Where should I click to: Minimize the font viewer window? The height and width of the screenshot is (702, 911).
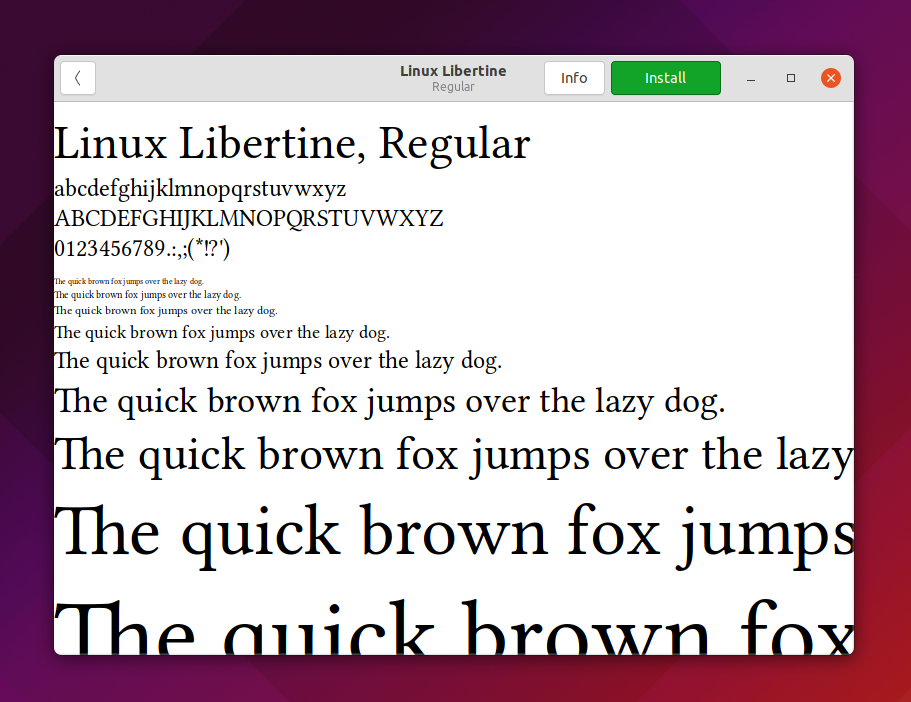tap(751, 78)
